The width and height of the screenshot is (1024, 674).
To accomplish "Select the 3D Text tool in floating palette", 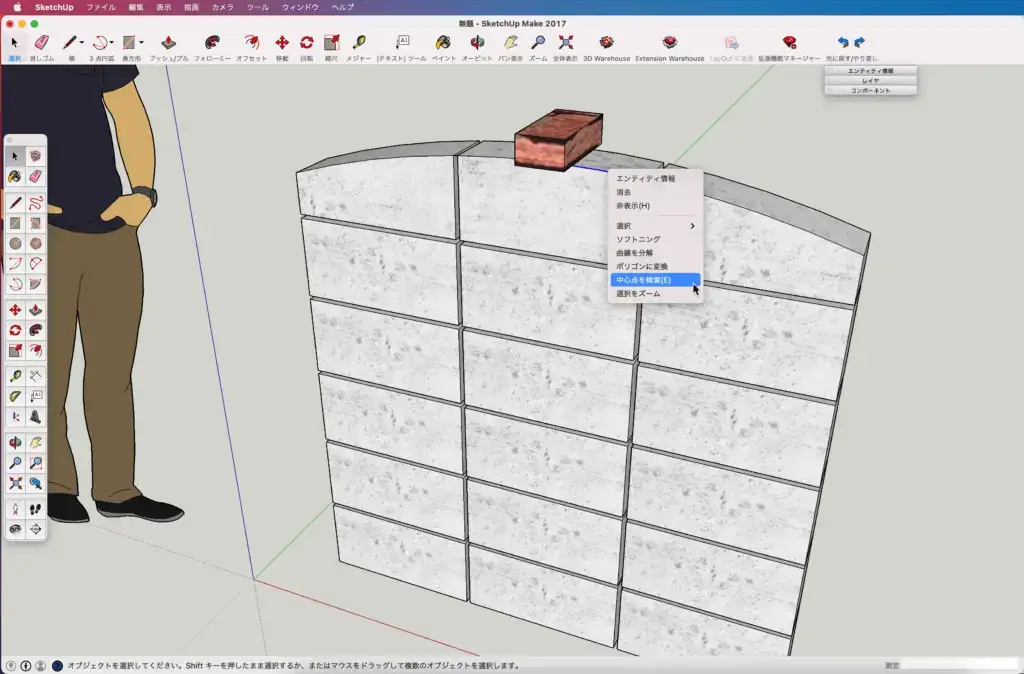I will pyautogui.click(x=35, y=416).
